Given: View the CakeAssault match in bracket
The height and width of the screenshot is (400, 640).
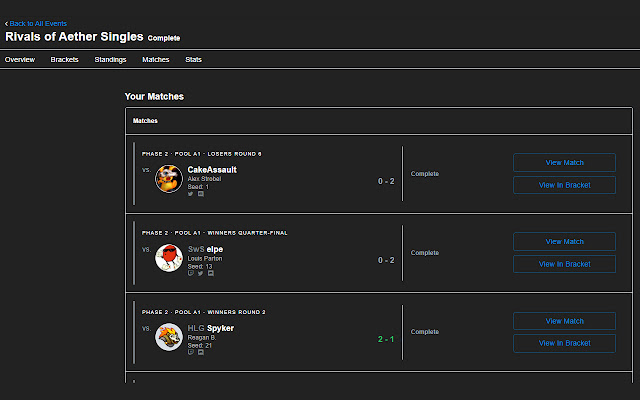Looking at the screenshot, I should pos(564,185).
